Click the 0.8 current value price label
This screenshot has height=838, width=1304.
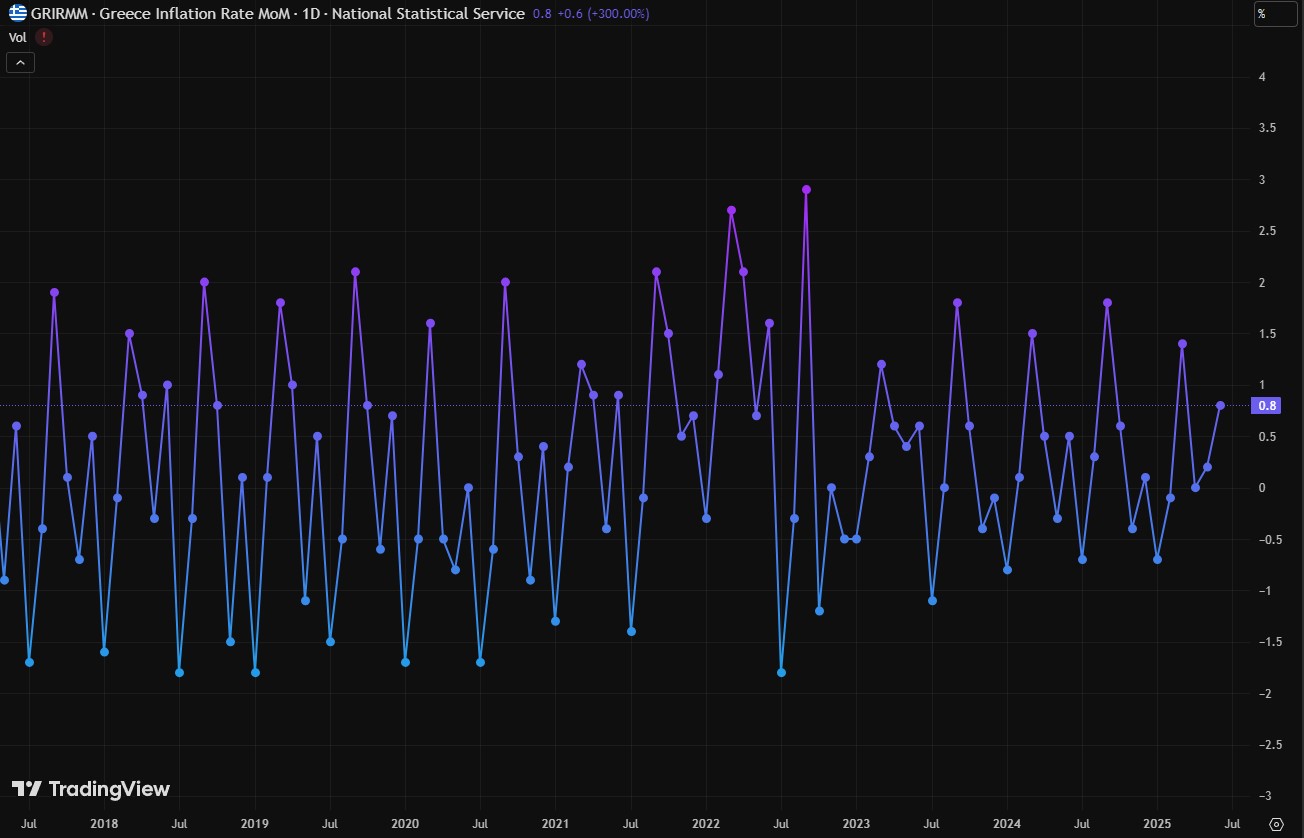1267,405
